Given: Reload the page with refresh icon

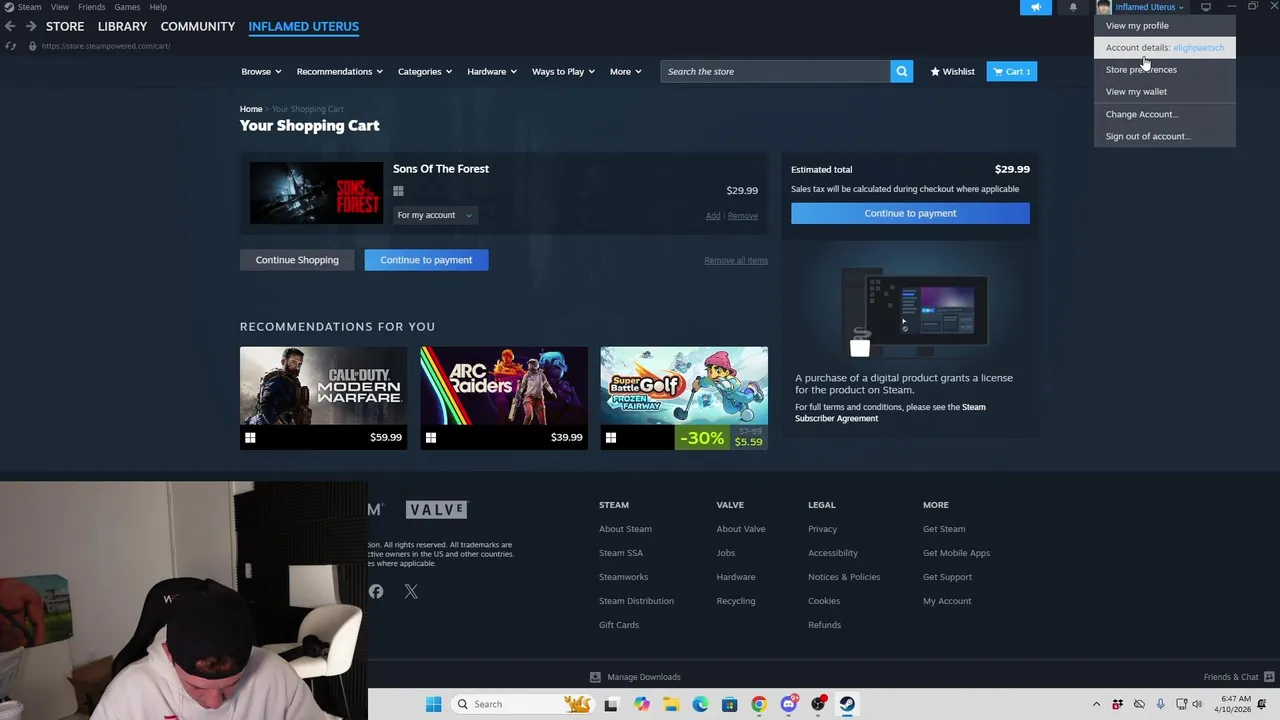Looking at the screenshot, I should (10, 46).
